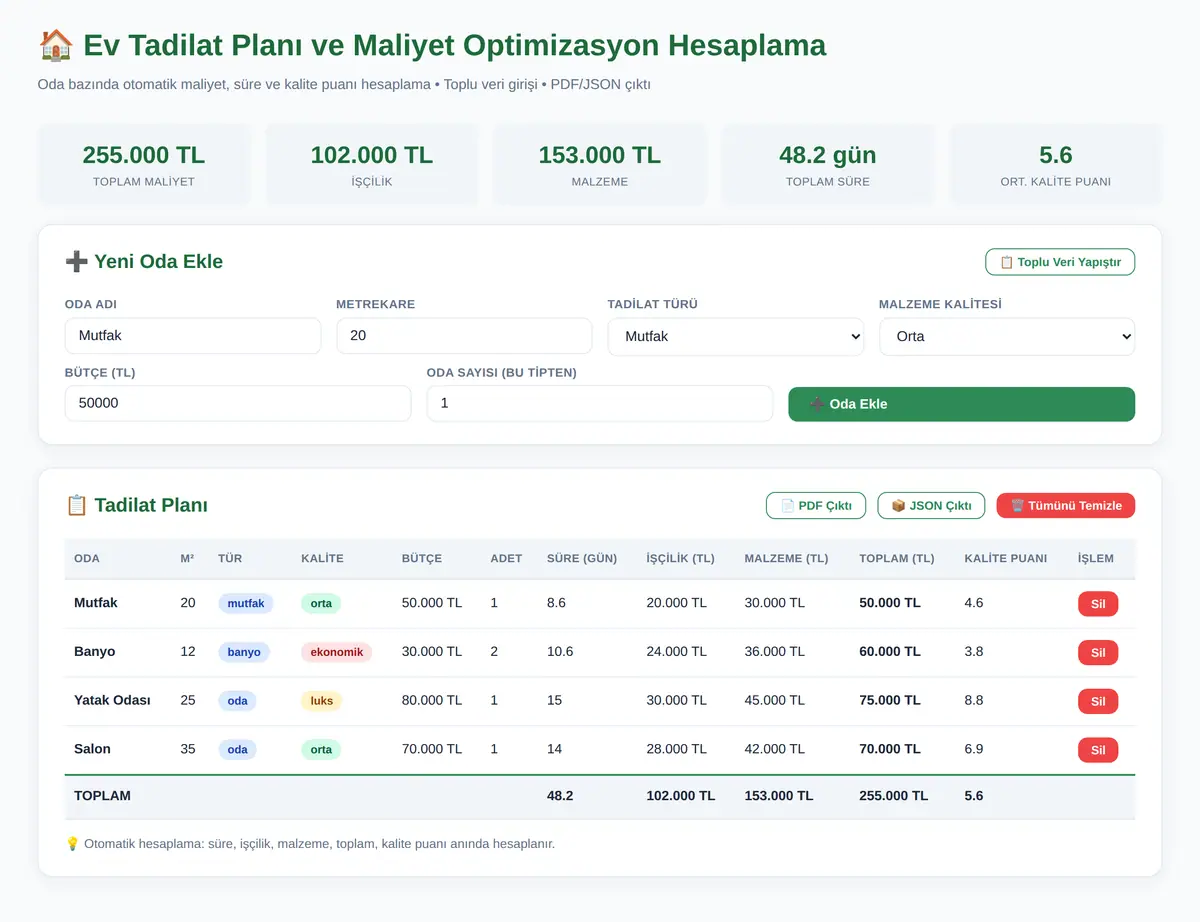Click the 10.6 duration cell
Viewport: 1200px width, 922px height.
coord(560,652)
